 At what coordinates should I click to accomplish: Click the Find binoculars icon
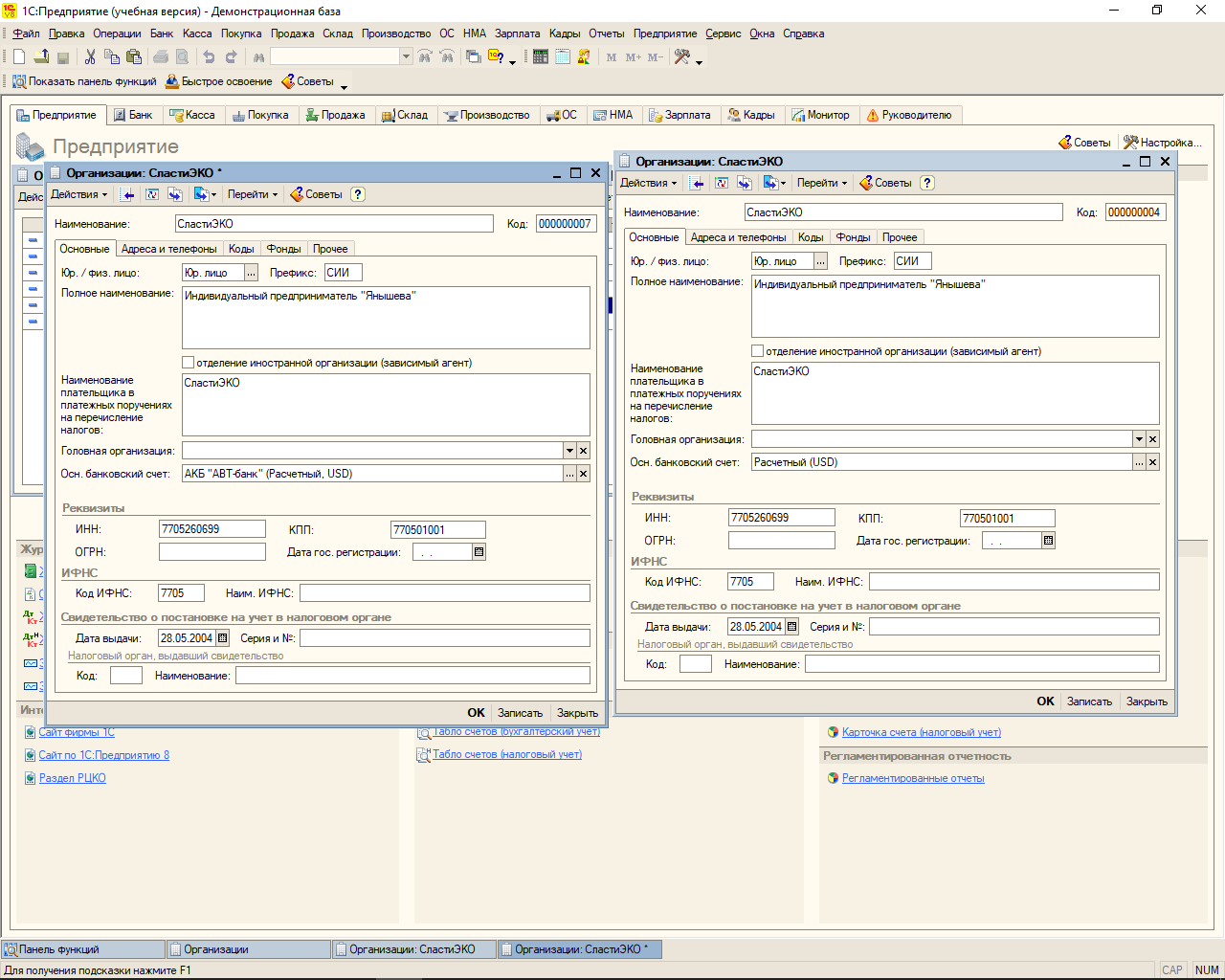258,57
